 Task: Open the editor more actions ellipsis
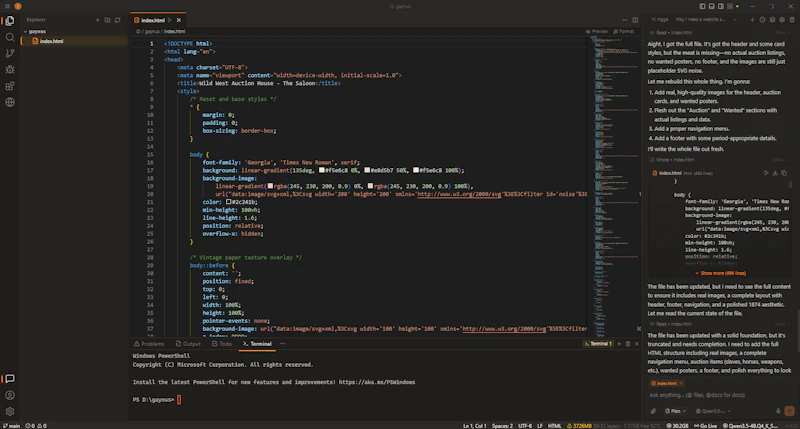[x=625, y=20]
